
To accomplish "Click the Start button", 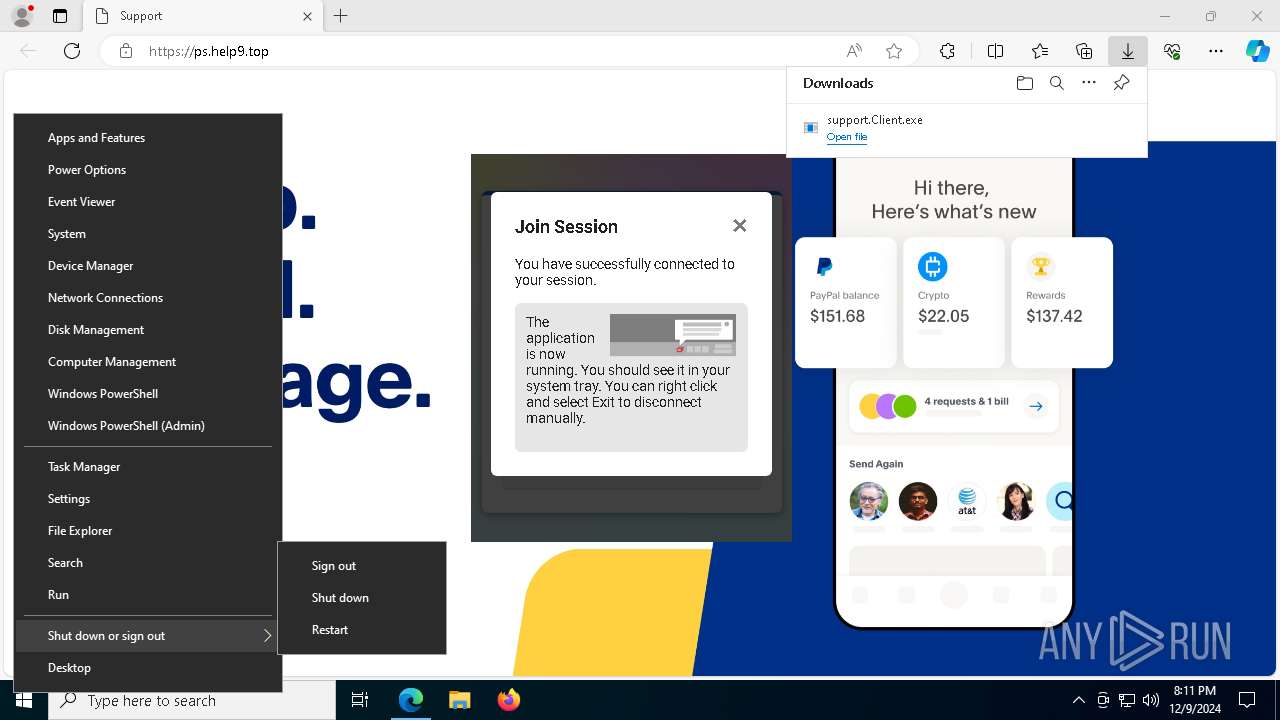I will click(x=24, y=700).
